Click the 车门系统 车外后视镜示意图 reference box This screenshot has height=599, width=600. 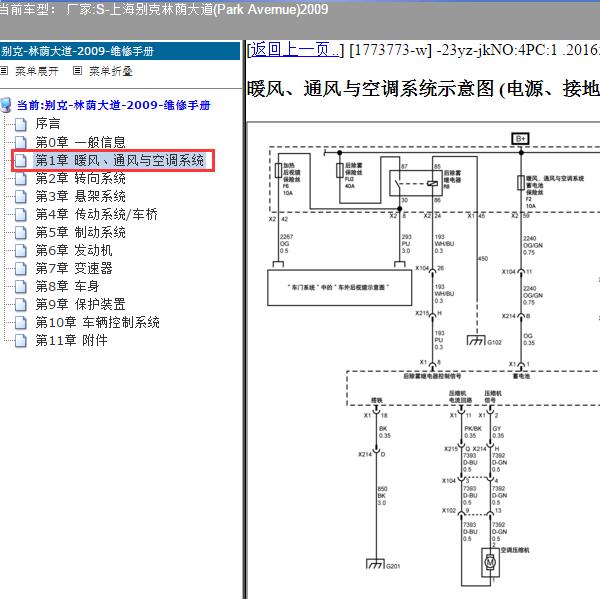coord(339,287)
